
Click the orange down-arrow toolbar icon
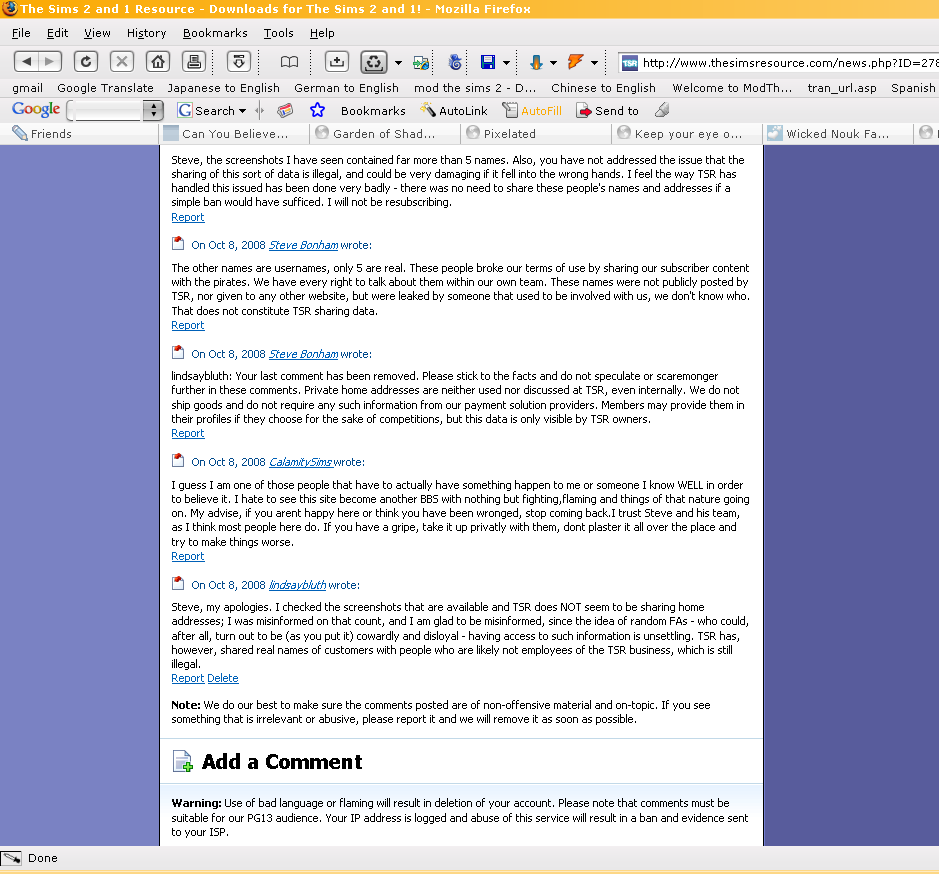536,62
